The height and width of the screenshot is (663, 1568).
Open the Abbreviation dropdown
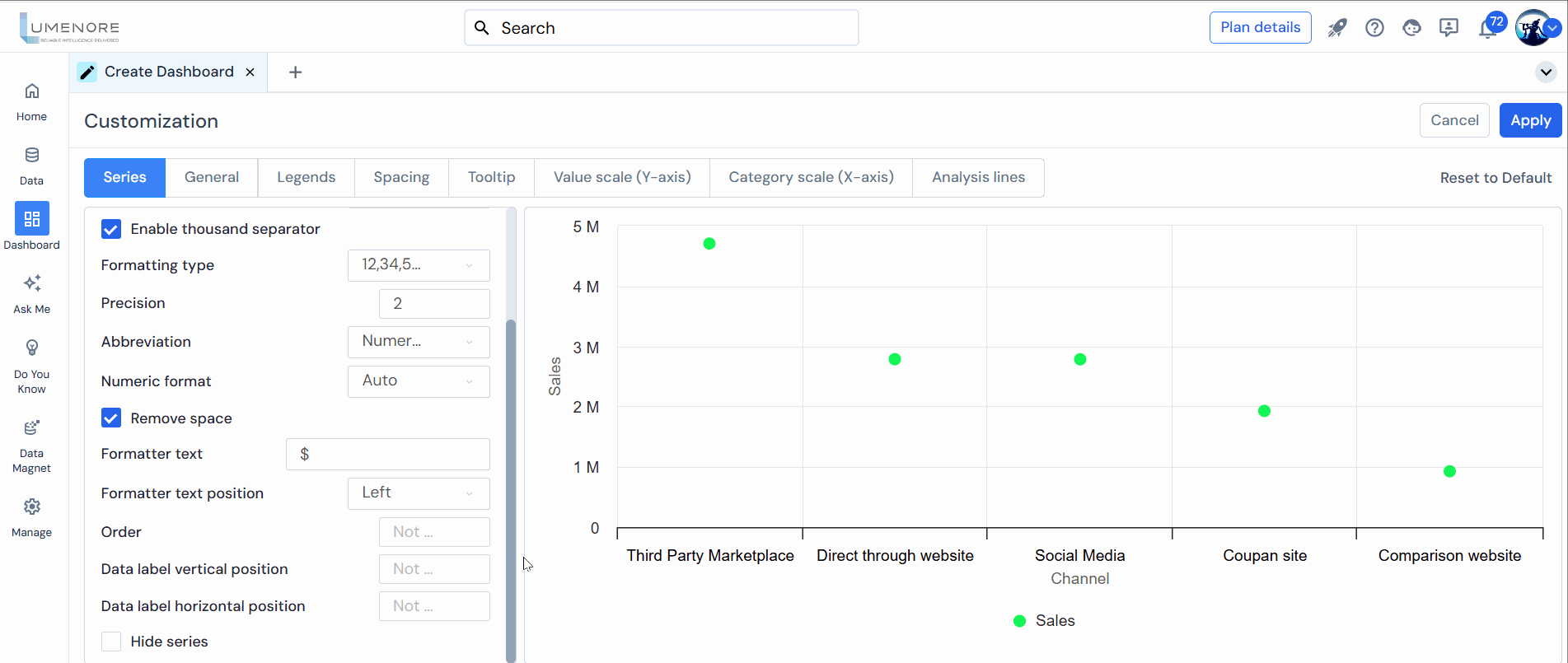(419, 342)
